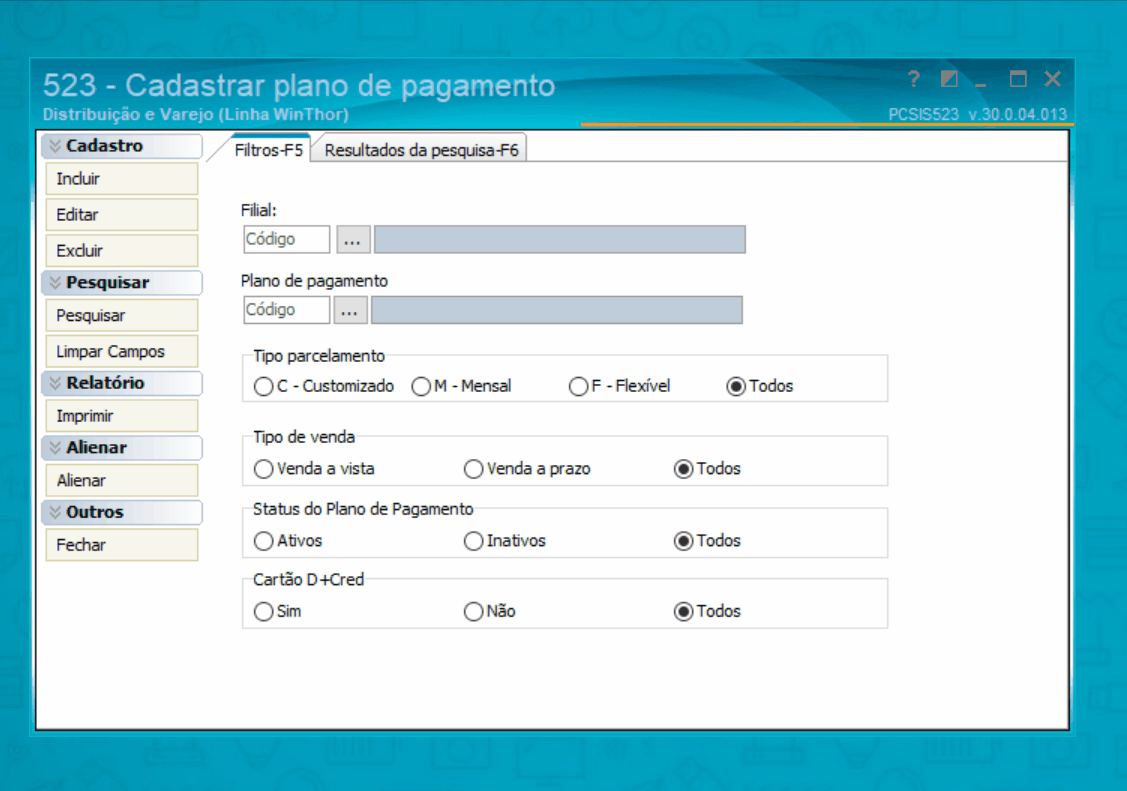This screenshot has height=791, width=1127.
Task: Select C - Customizado radio button
Action: coord(264,387)
